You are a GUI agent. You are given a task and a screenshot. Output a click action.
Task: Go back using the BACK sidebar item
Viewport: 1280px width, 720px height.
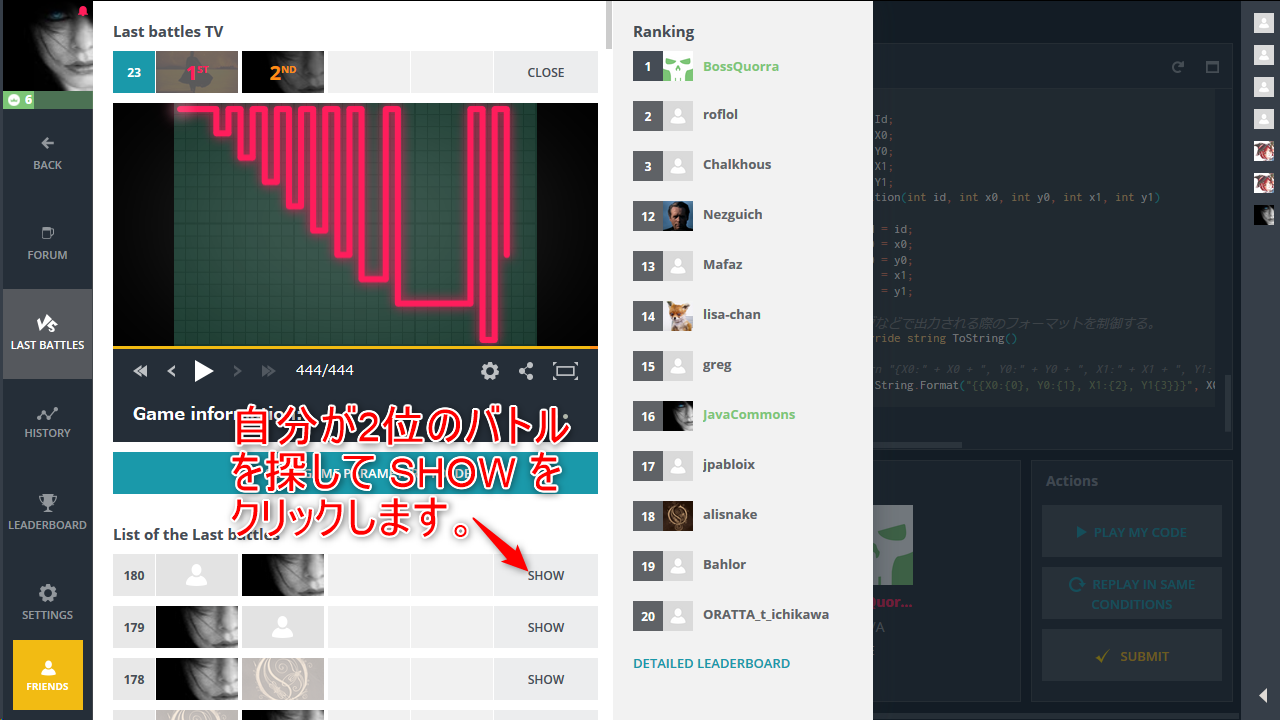[47, 155]
